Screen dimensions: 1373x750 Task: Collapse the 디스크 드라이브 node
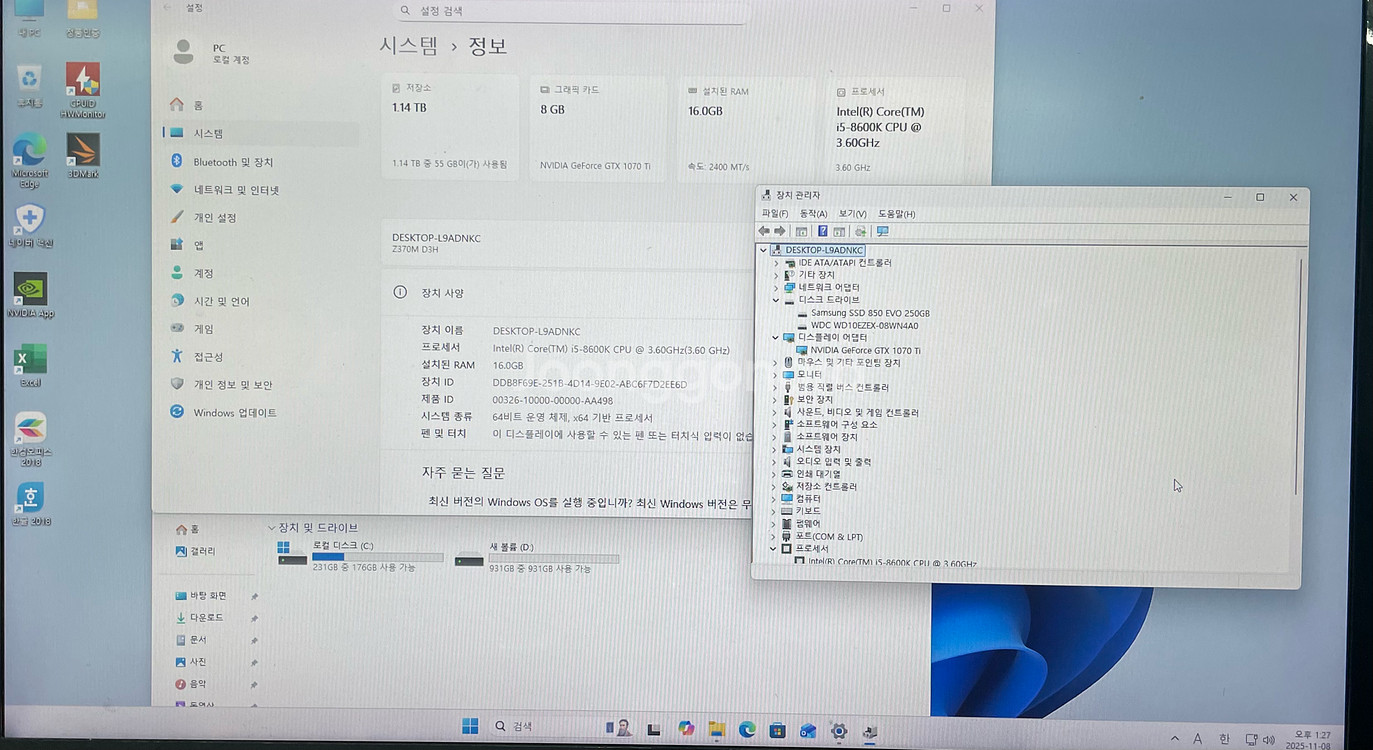(776, 299)
